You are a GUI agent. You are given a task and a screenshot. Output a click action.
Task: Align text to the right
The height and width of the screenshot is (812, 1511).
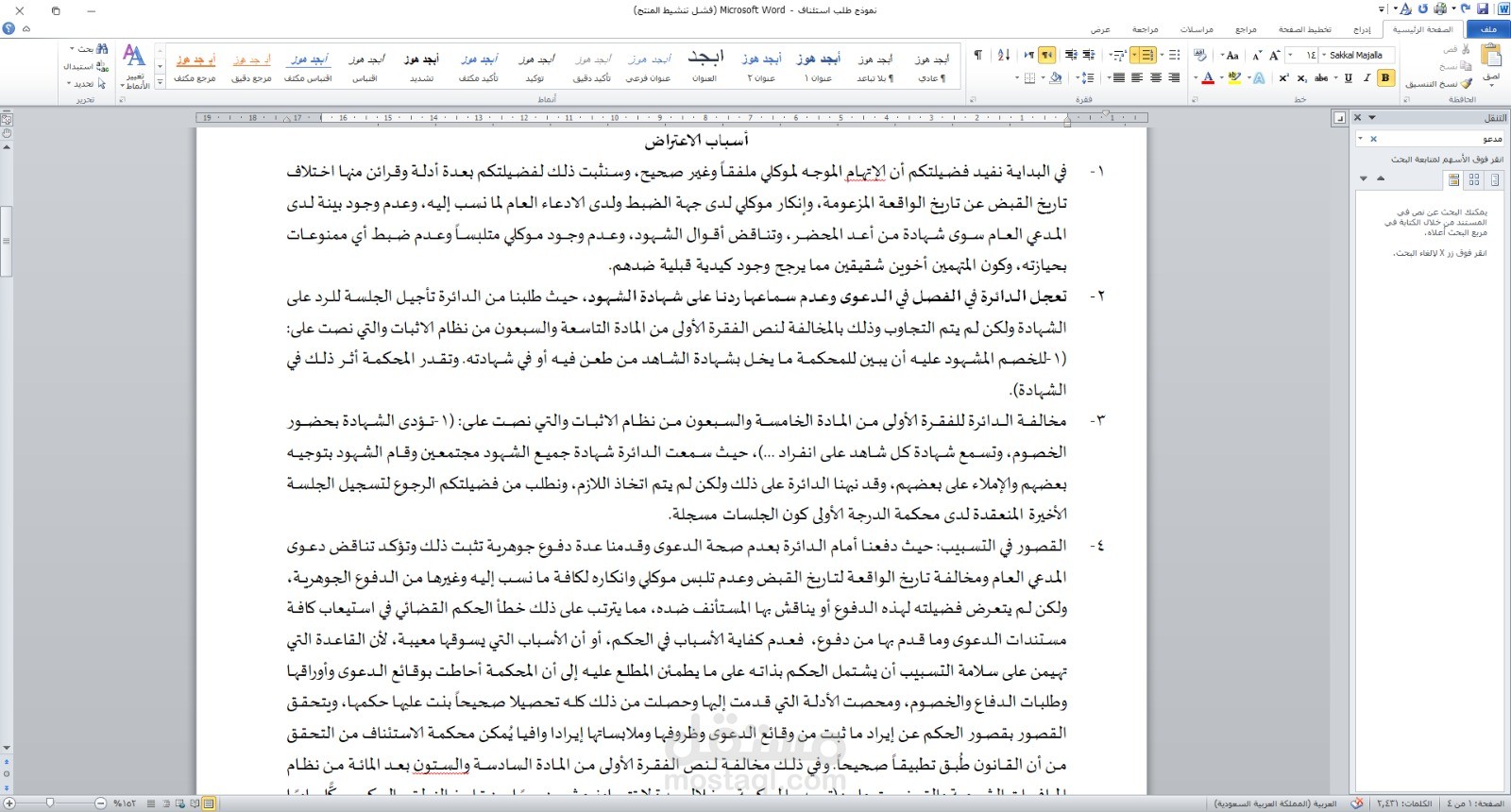(x=1174, y=78)
